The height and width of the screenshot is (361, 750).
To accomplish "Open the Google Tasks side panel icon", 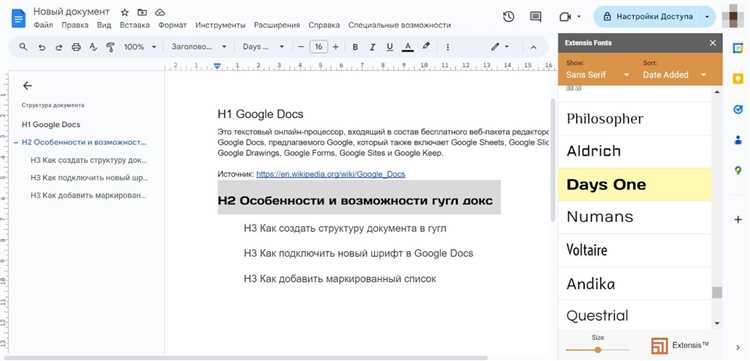I will point(738,109).
